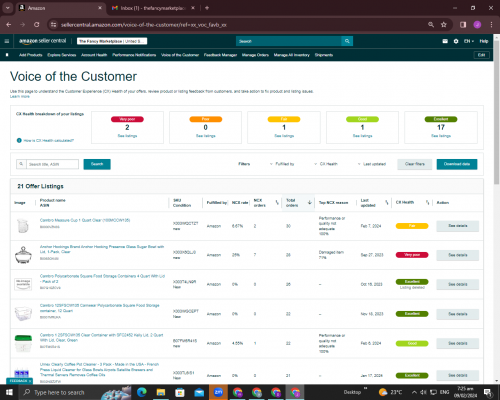Click the header Search input field

click(289, 41)
